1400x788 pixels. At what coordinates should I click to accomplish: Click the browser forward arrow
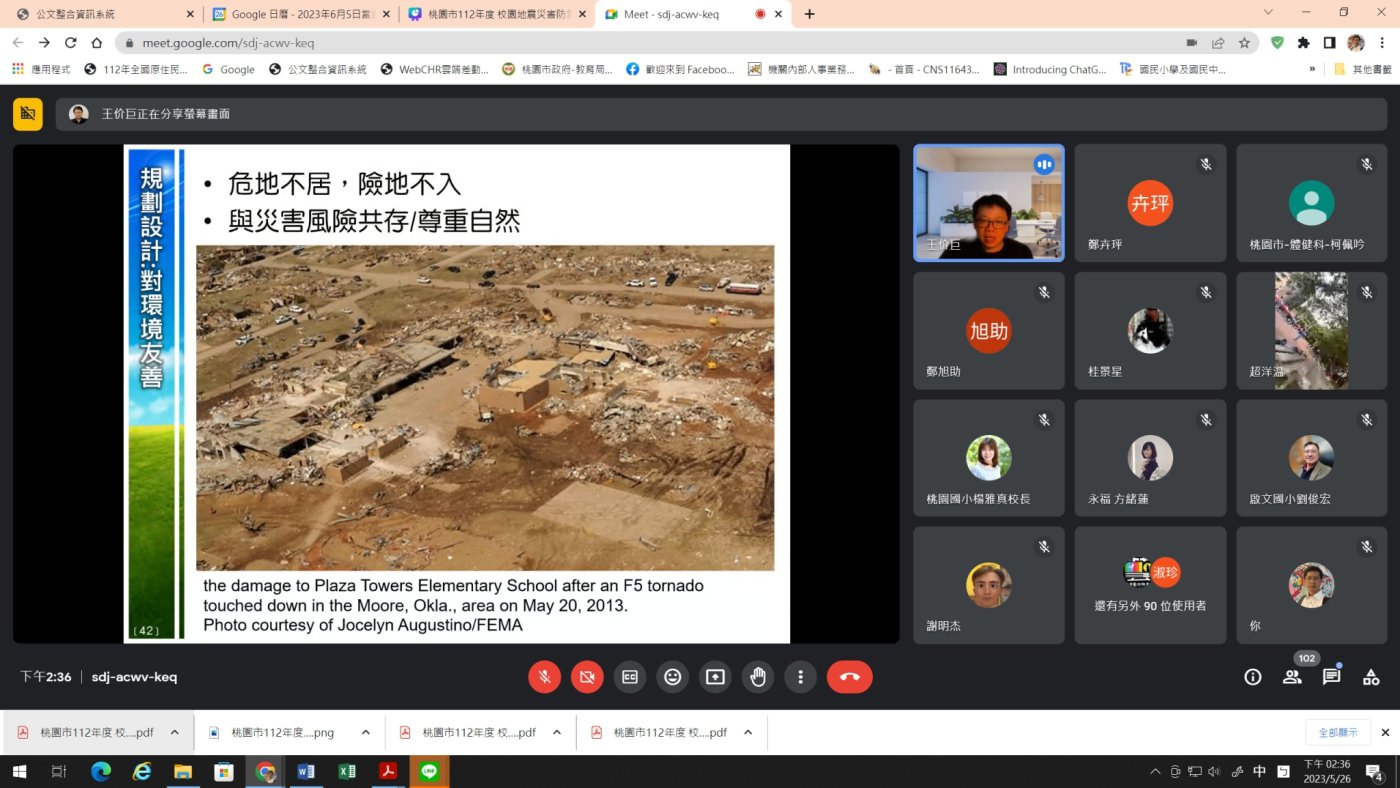pos(44,43)
